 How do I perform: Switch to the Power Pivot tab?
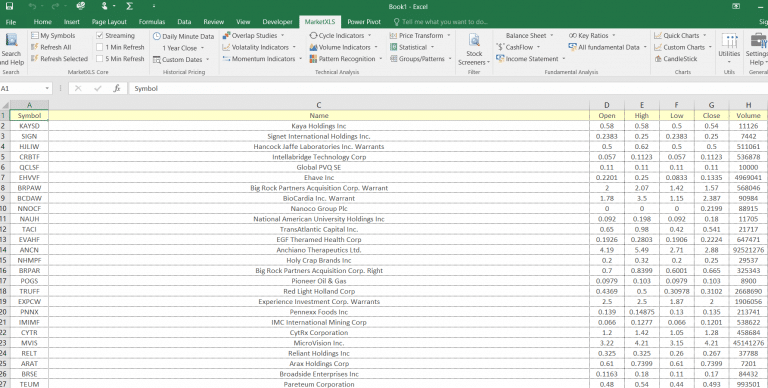click(364, 22)
